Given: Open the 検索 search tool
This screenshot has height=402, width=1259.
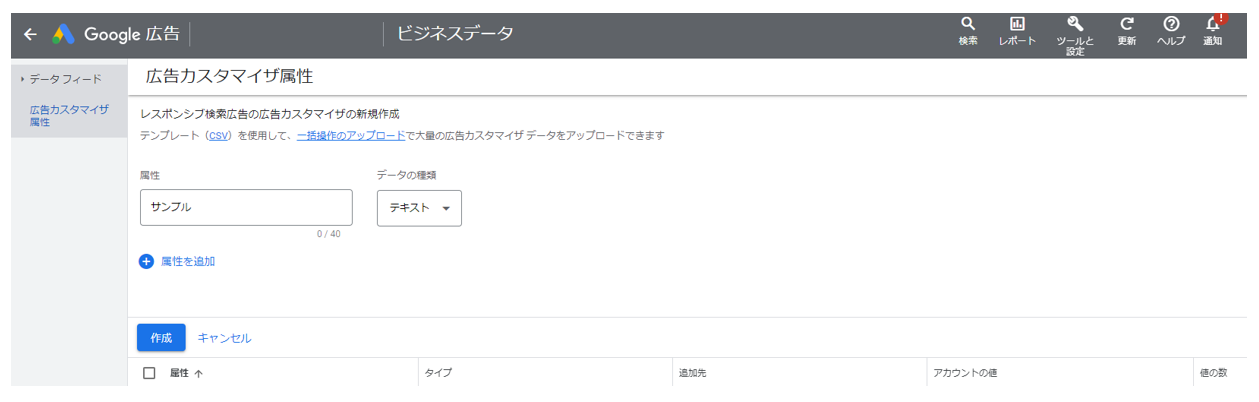Looking at the screenshot, I should click(968, 32).
